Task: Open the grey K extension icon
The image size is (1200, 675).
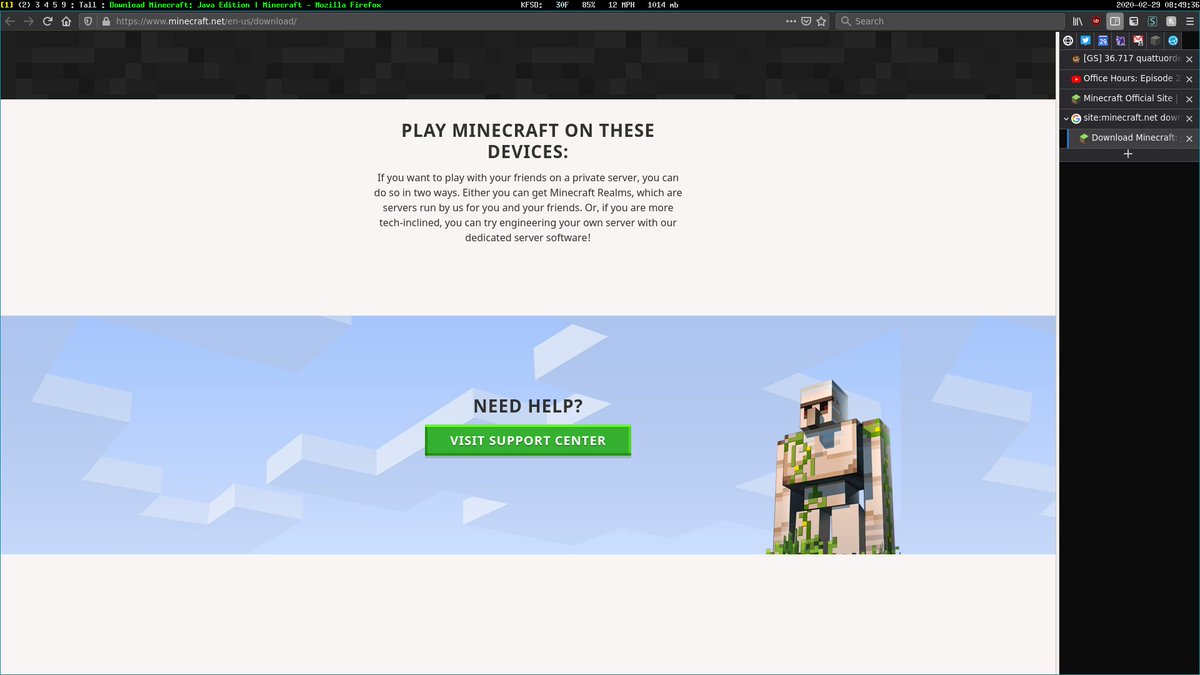Action: [x=1170, y=21]
